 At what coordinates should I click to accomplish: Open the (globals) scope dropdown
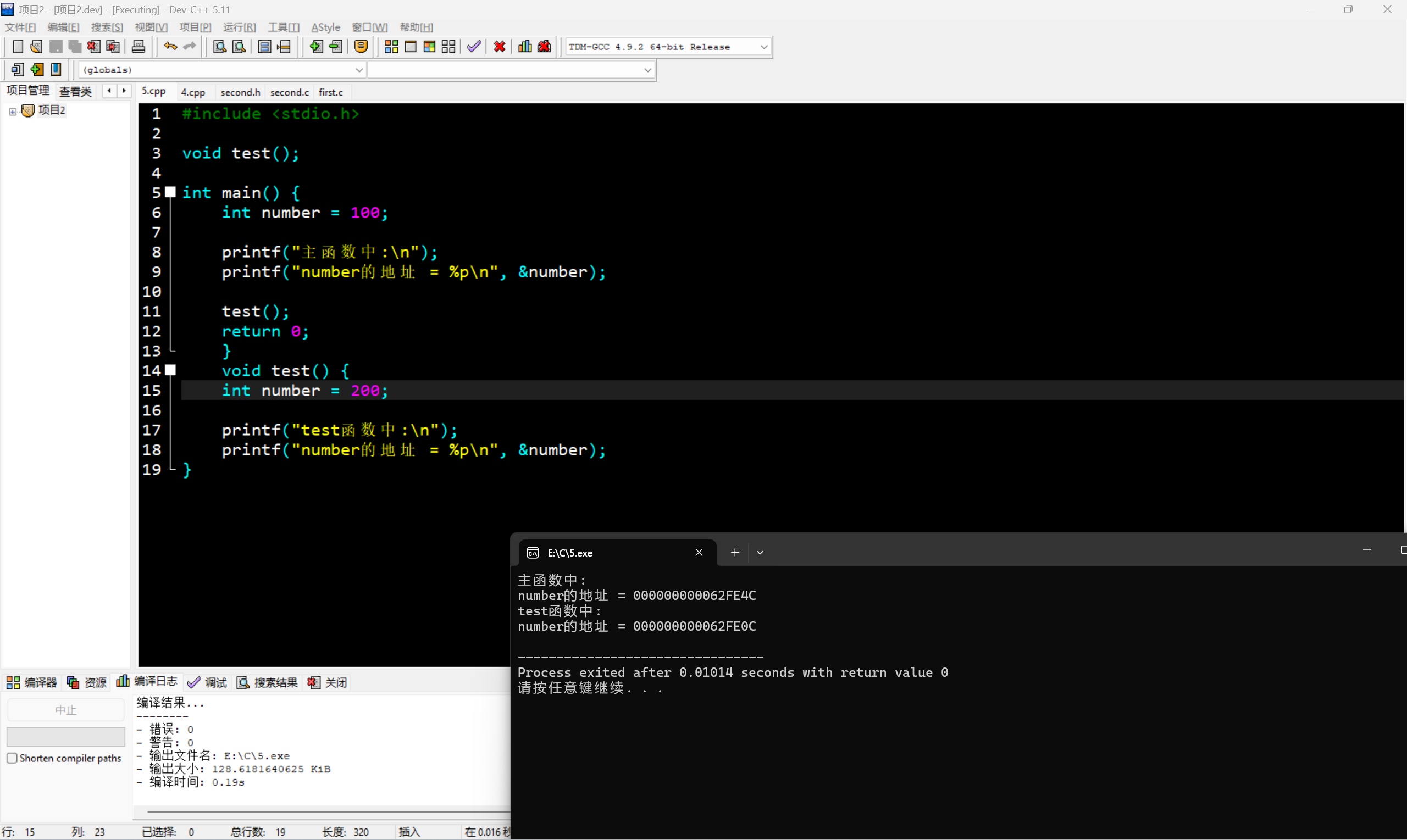point(359,70)
